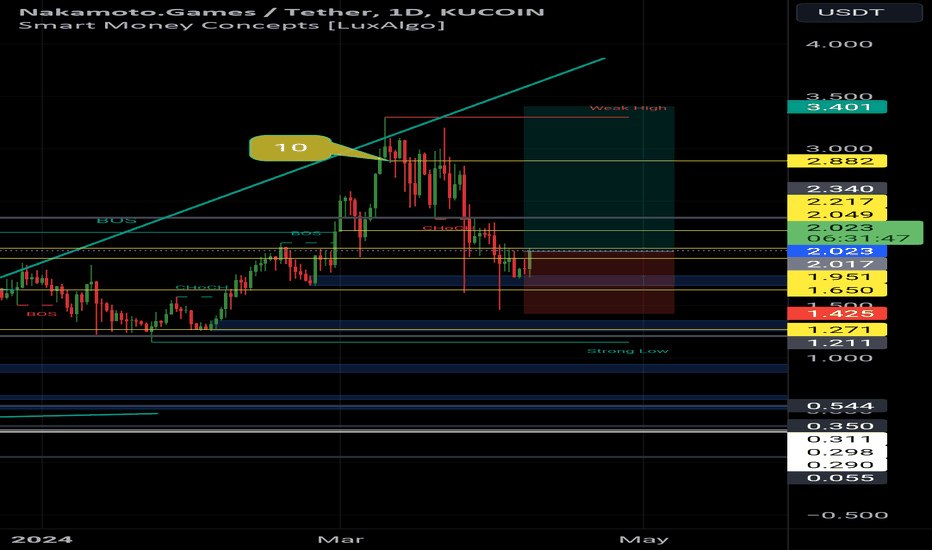Click the white 0.298 price label
Viewport: 932px width, 550px height.
pyautogui.click(x=837, y=452)
